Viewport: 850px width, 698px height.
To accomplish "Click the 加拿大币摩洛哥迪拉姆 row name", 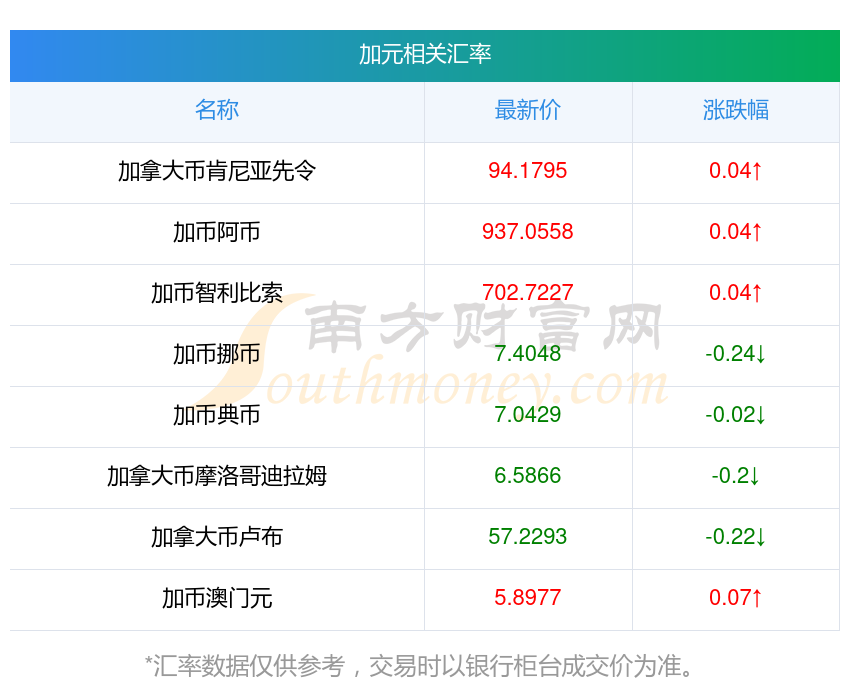I will pos(217,476).
